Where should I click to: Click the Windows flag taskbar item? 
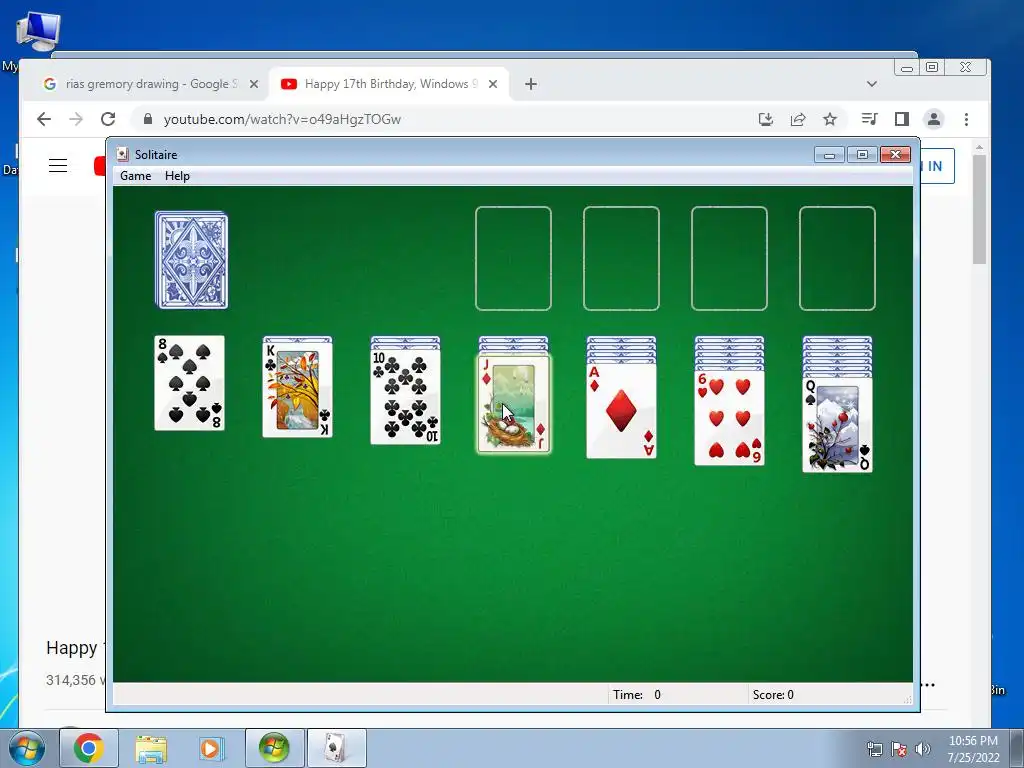pyautogui.click(x=274, y=748)
